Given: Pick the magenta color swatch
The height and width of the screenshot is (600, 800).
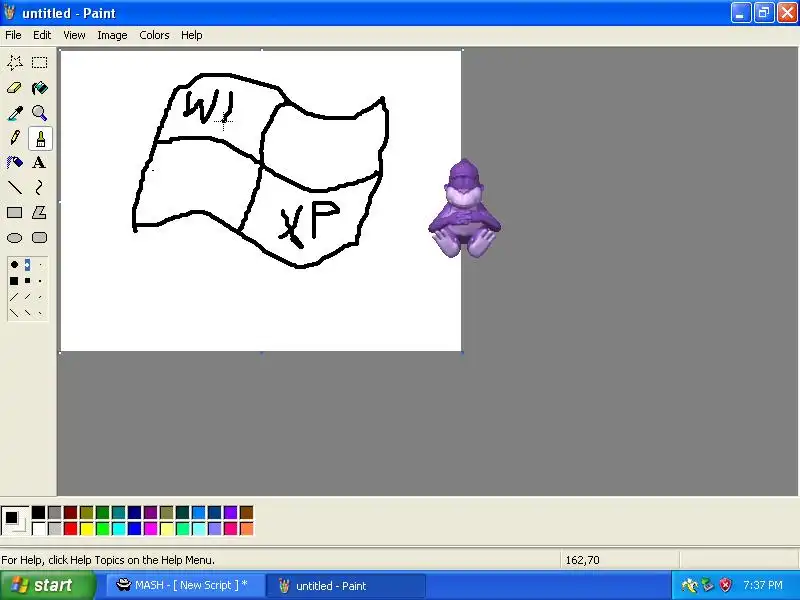Looking at the screenshot, I should [x=151, y=529].
